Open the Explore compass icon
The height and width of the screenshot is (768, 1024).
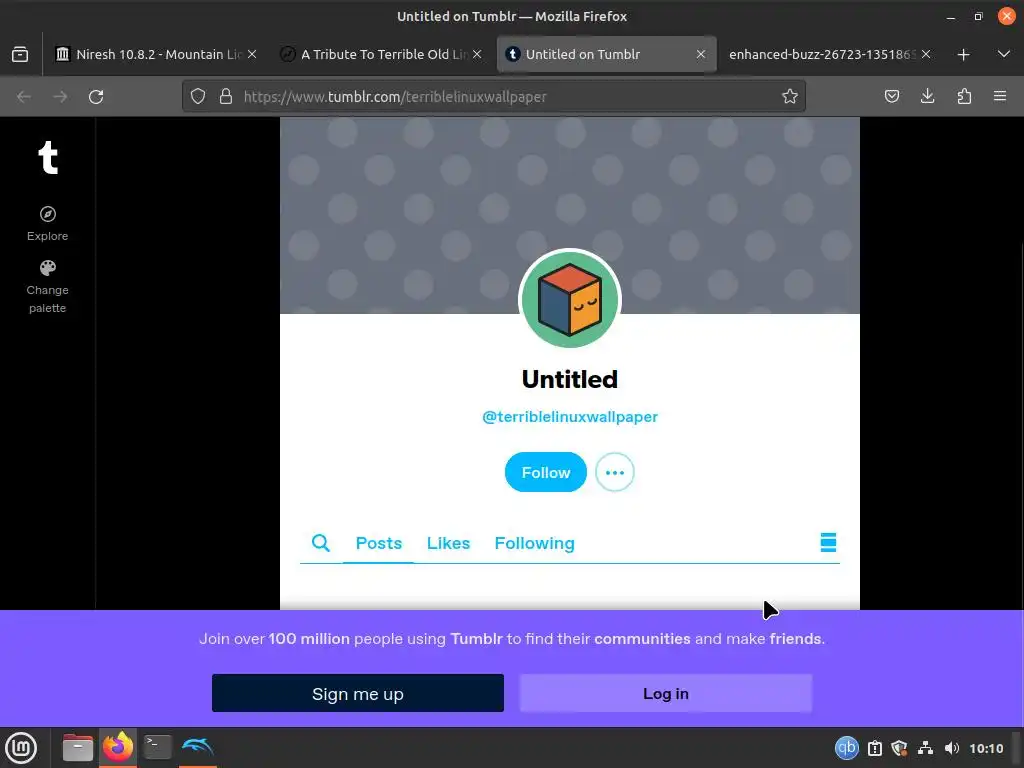[48, 214]
